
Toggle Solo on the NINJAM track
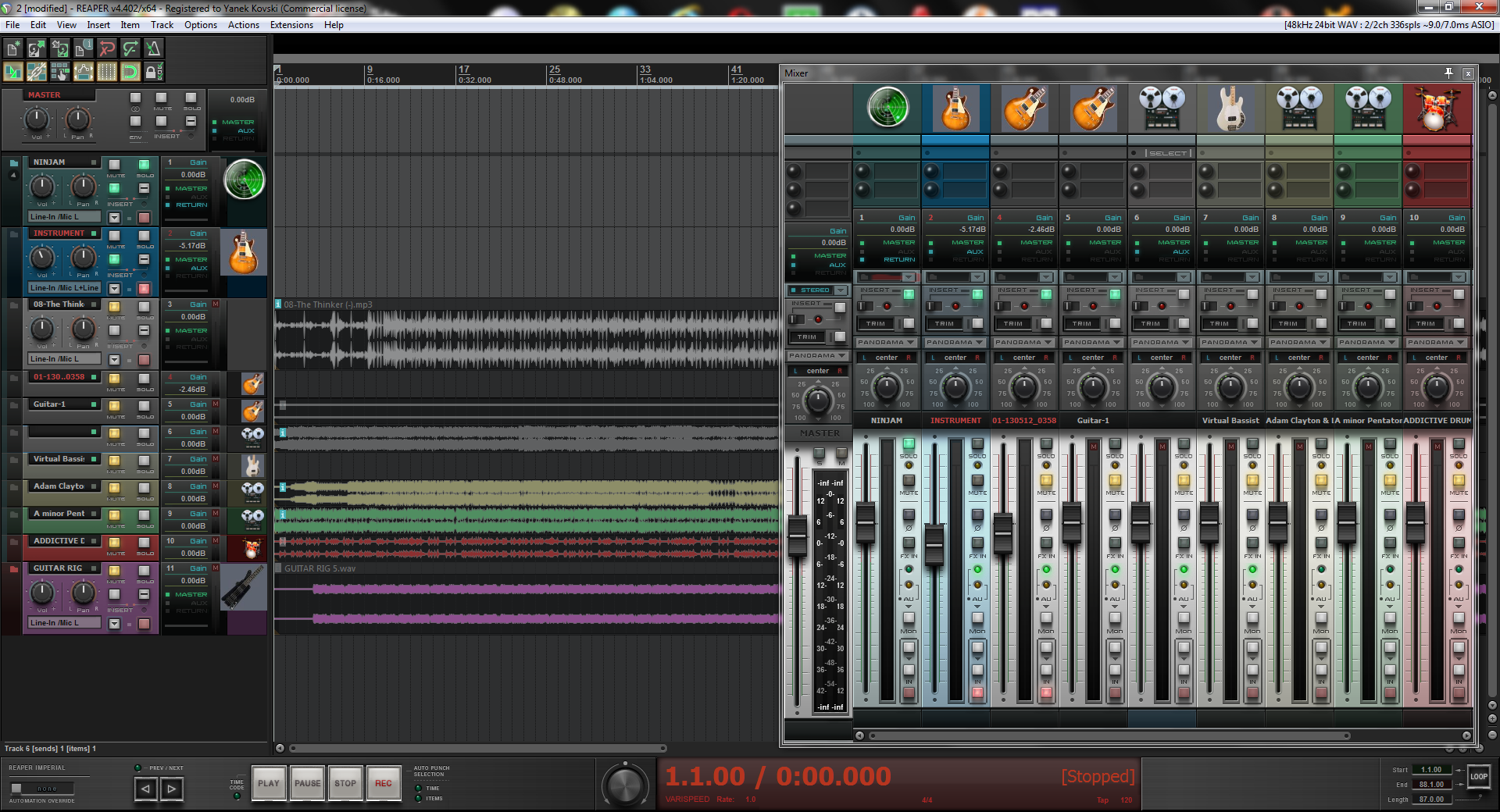click(145, 165)
